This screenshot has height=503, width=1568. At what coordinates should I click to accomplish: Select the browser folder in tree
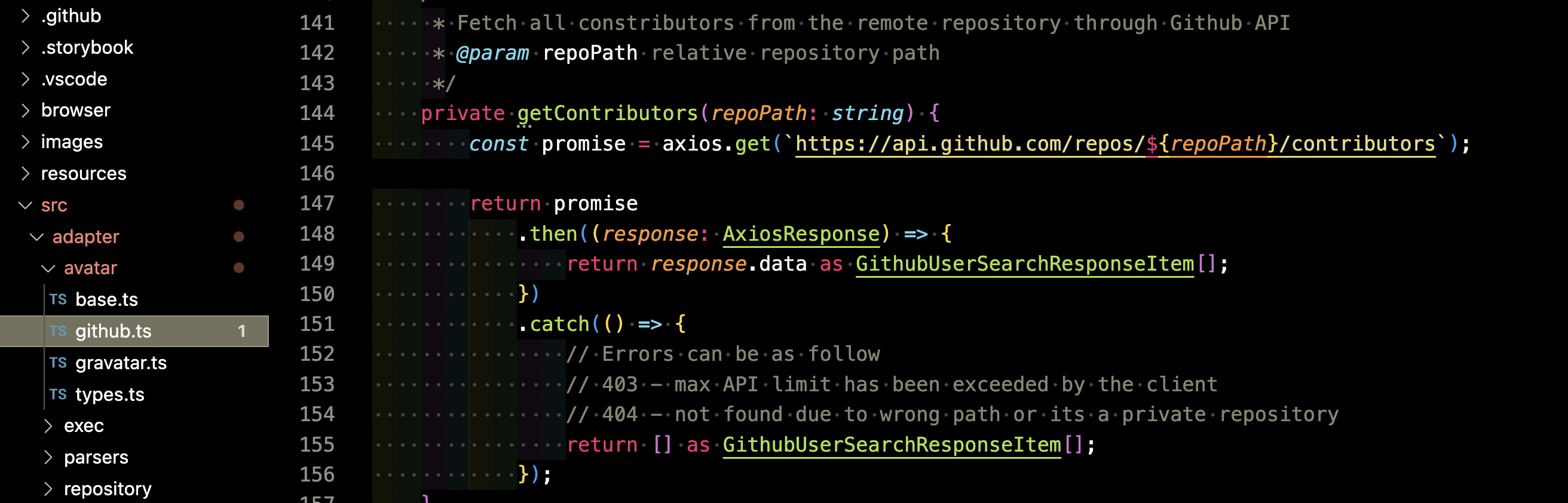[75, 110]
